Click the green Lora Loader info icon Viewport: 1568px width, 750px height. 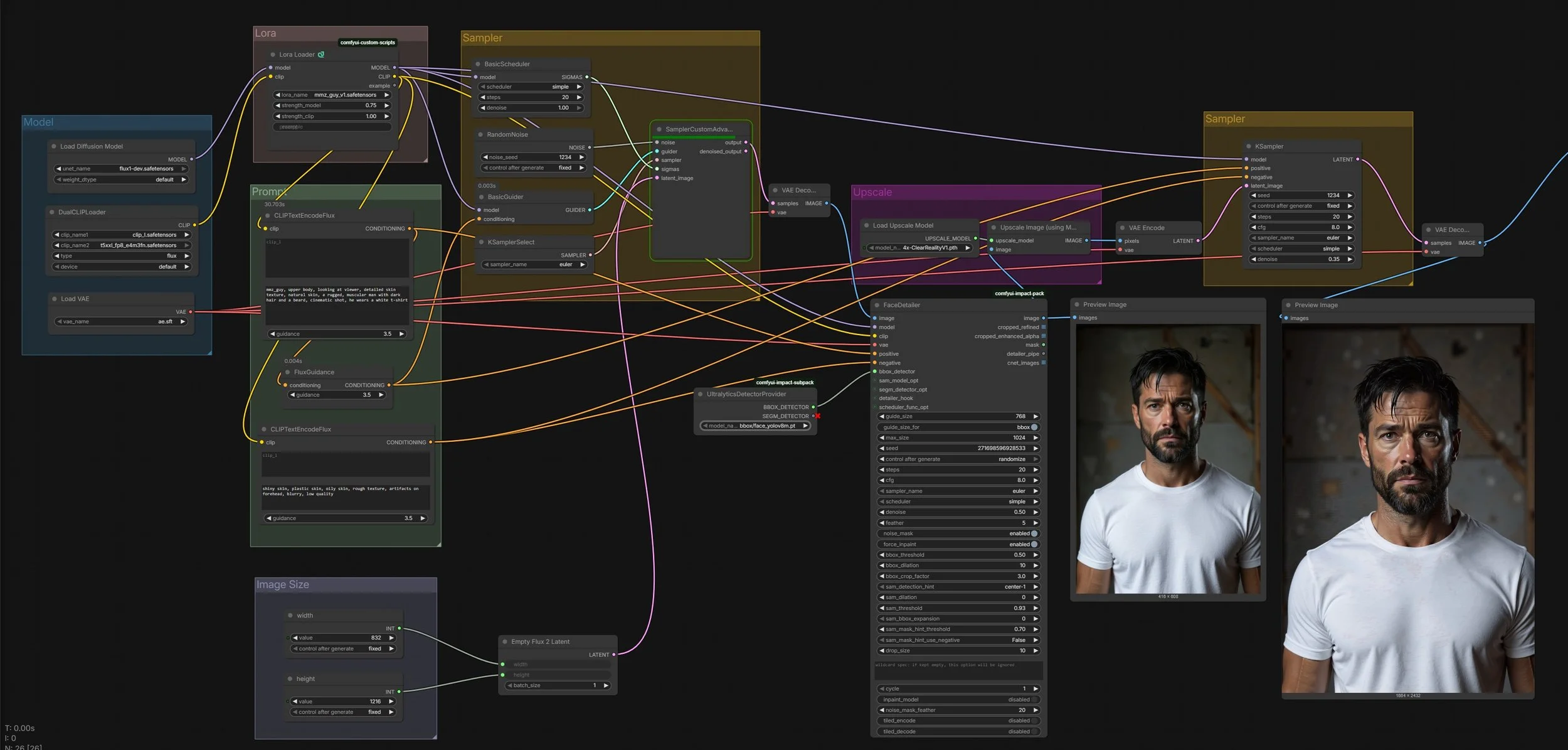coord(321,55)
